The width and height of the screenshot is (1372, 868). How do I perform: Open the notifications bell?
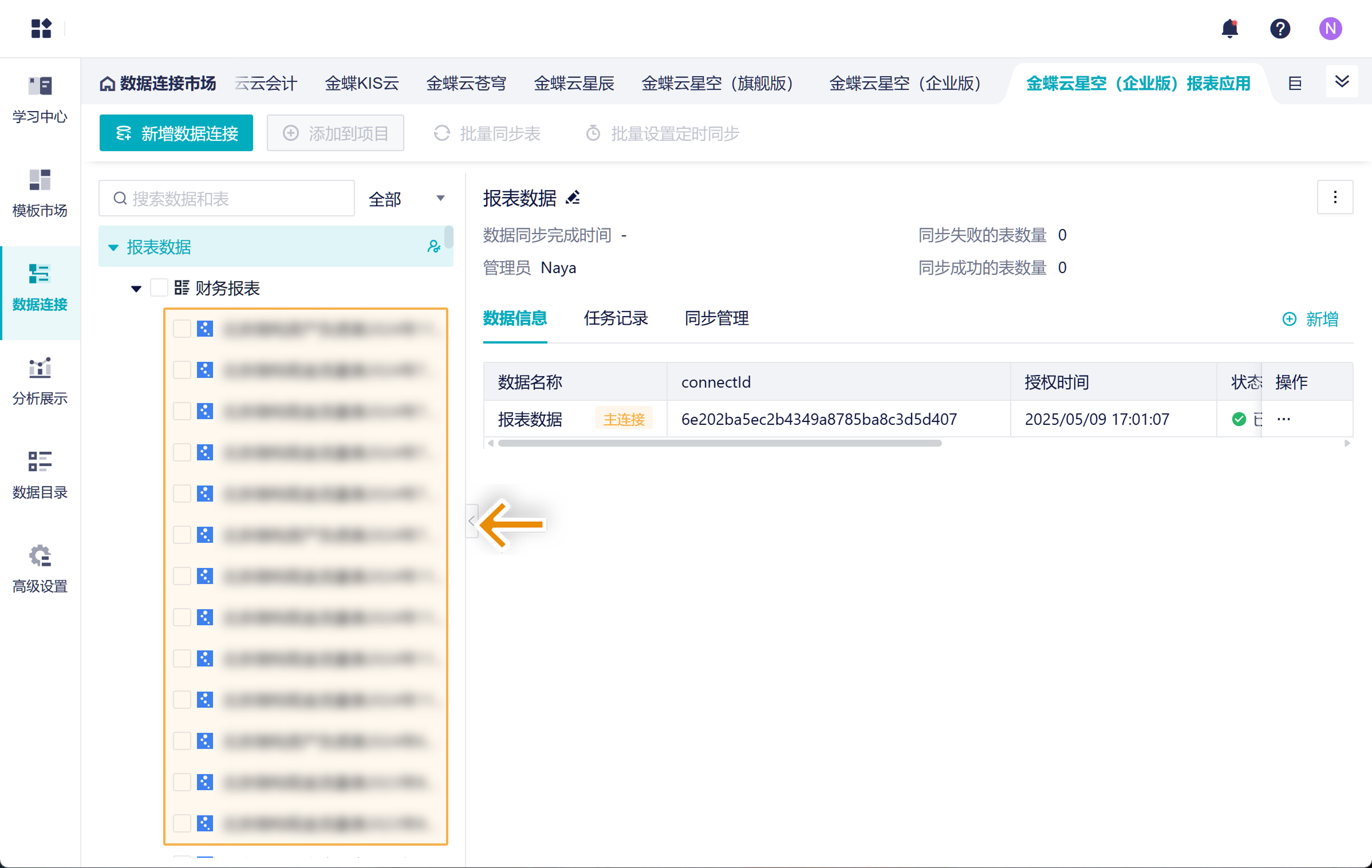1229,29
